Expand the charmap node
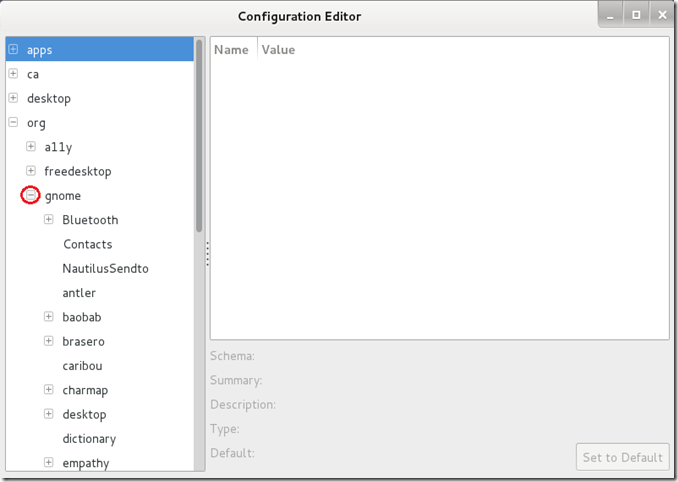Image resolution: width=678 pixels, height=482 pixels. point(48,390)
